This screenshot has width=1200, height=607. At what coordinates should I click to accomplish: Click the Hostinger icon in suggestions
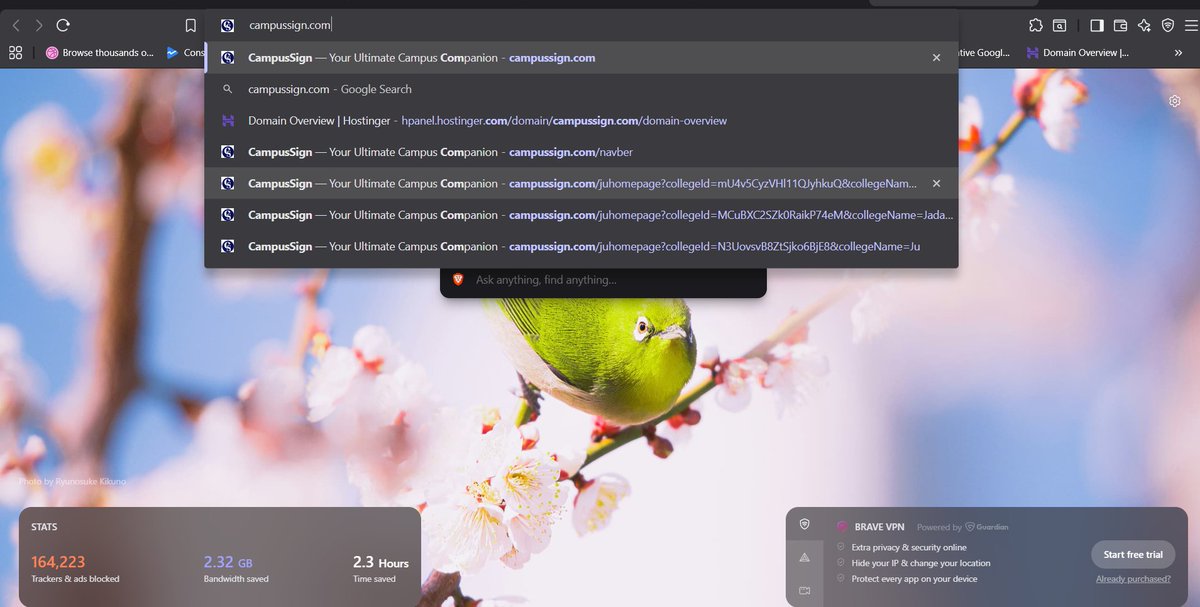pos(228,120)
